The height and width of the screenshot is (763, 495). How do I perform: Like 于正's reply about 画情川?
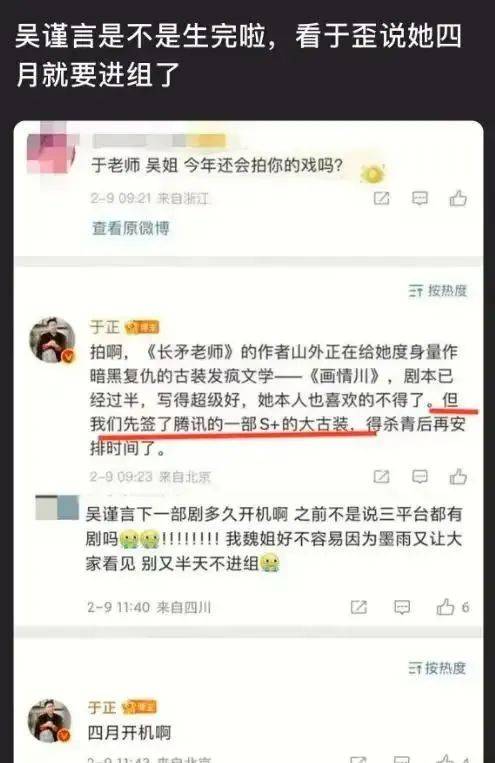tap(458, 476)
